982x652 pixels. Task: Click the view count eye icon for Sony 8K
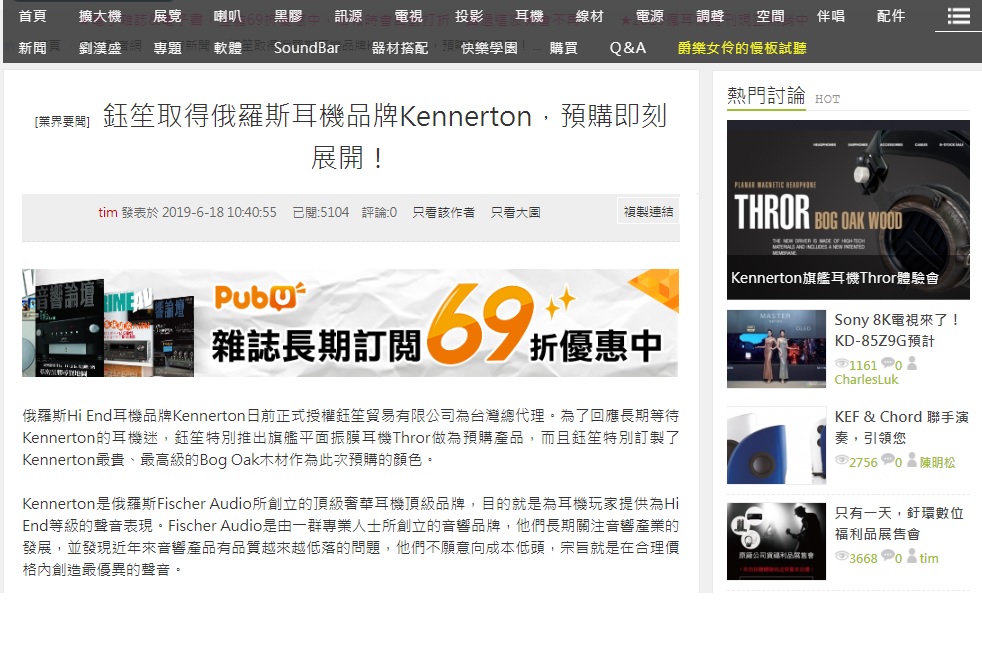[841, 363]
